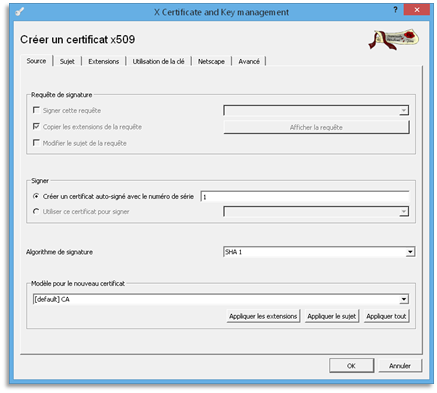This screenshot has height=393, width=437.
Task: Open the Extensions tab
Action: click(x=104, y=61)
